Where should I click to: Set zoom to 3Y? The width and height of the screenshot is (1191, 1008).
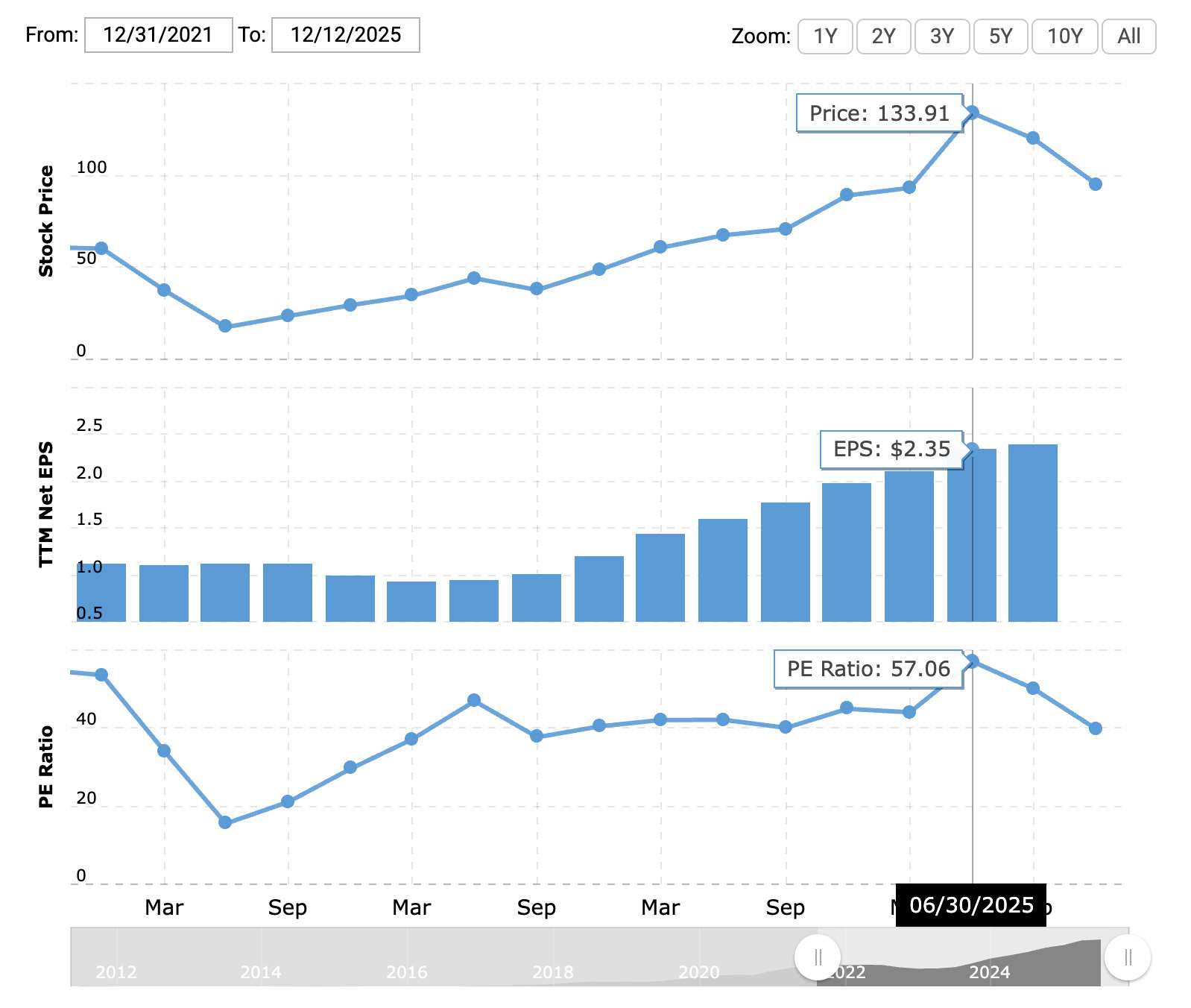(x=942, y=37)
